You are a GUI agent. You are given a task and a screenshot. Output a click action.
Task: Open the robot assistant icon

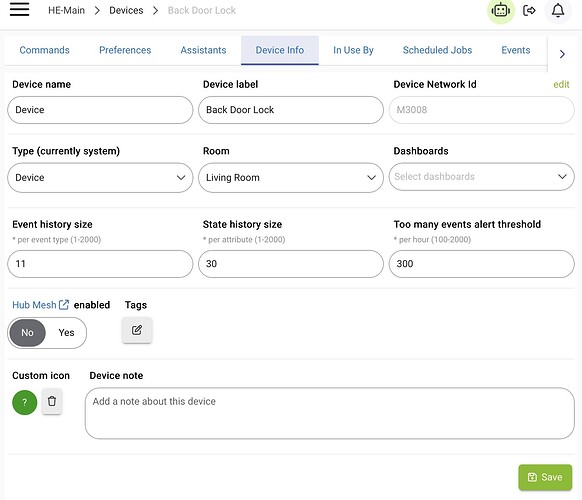(501, 10)
